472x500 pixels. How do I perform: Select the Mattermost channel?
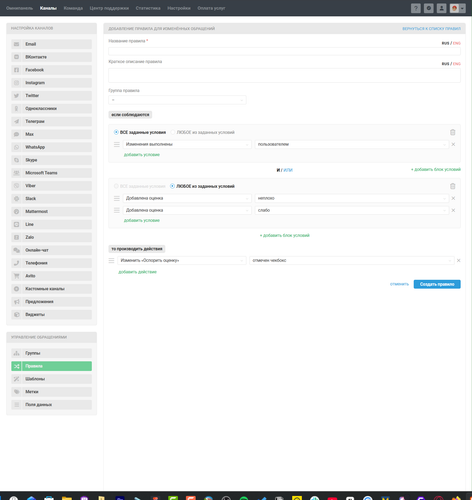point(51,211)
